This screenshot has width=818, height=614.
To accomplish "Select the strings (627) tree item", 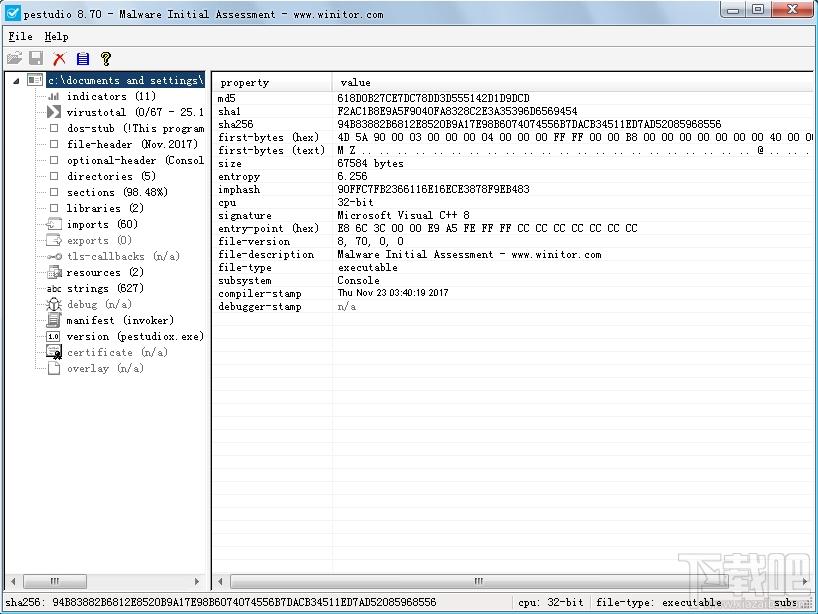I will (105, 288).
